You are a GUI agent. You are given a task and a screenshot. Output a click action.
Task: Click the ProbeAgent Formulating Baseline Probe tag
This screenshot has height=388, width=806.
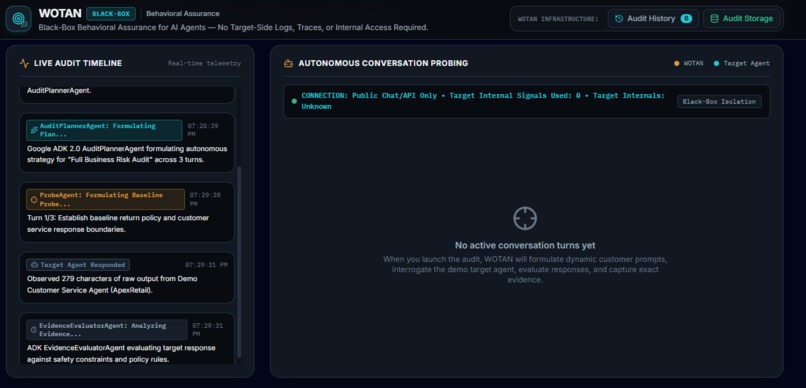click(105, 199)
